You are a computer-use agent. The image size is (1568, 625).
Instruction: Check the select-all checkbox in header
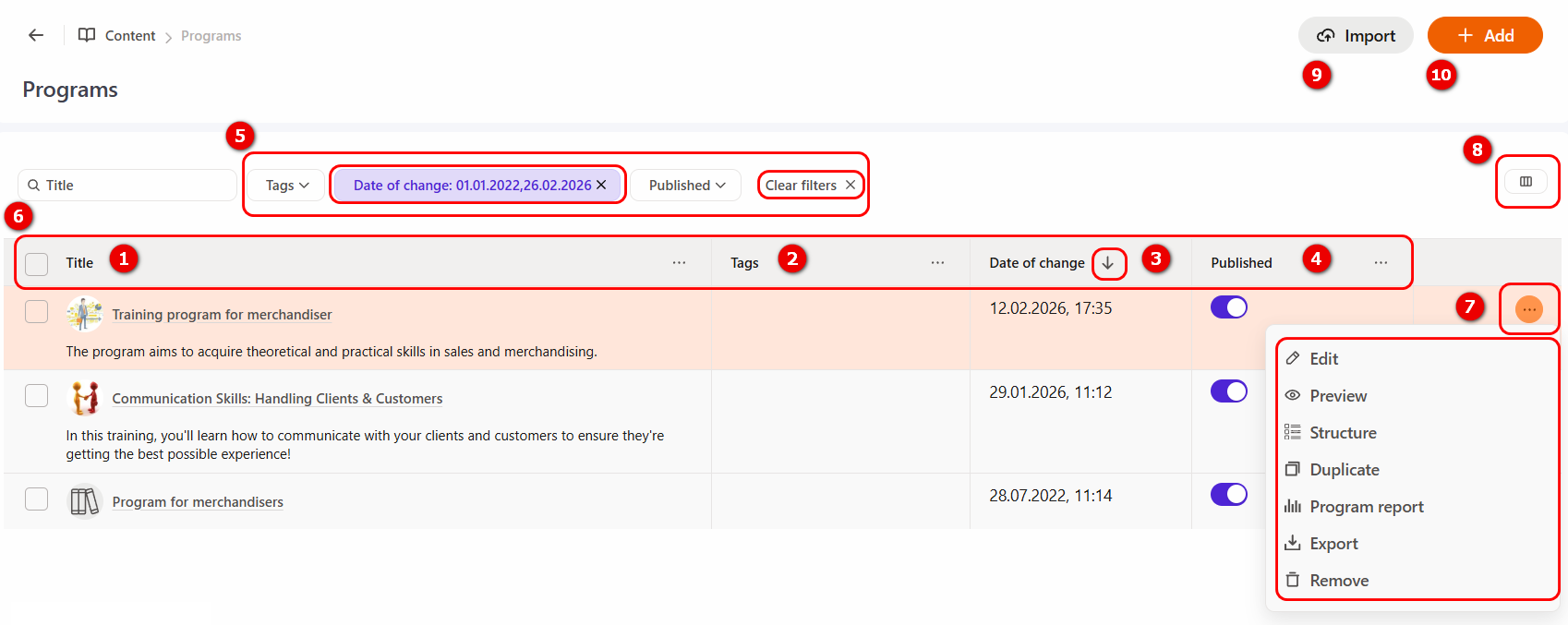37,264
